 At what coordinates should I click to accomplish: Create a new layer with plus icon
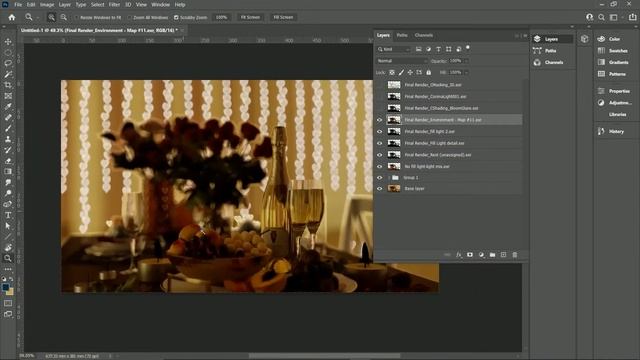point(503,255)
